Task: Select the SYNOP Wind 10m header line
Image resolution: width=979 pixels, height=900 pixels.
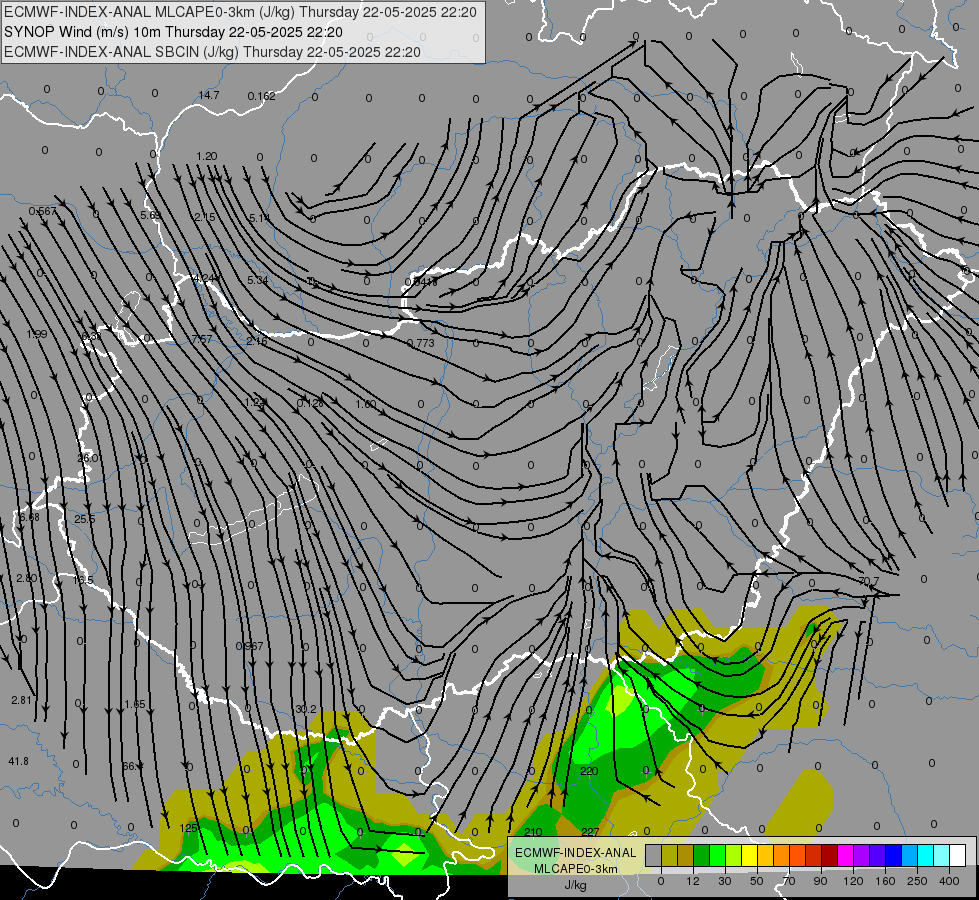Action: (x=173, y=32)
